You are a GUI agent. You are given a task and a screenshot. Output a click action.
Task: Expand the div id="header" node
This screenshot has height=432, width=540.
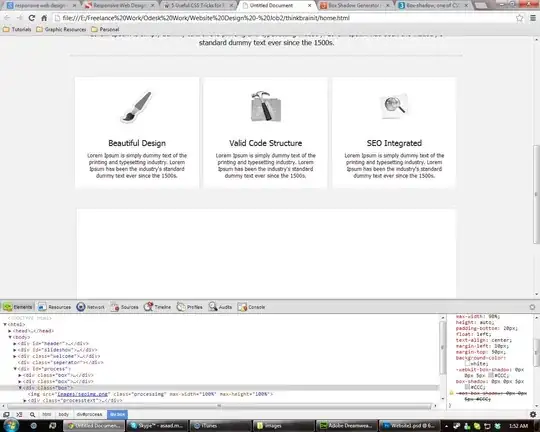click(x=15, y=343)
